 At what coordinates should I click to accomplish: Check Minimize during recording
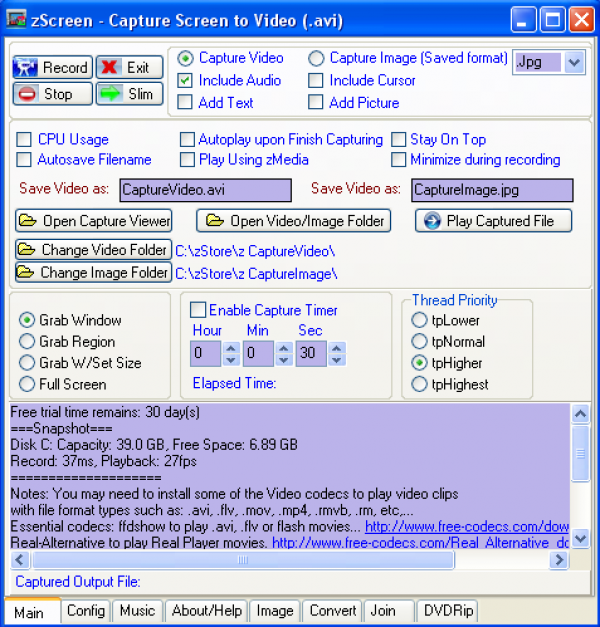point(399,160)
